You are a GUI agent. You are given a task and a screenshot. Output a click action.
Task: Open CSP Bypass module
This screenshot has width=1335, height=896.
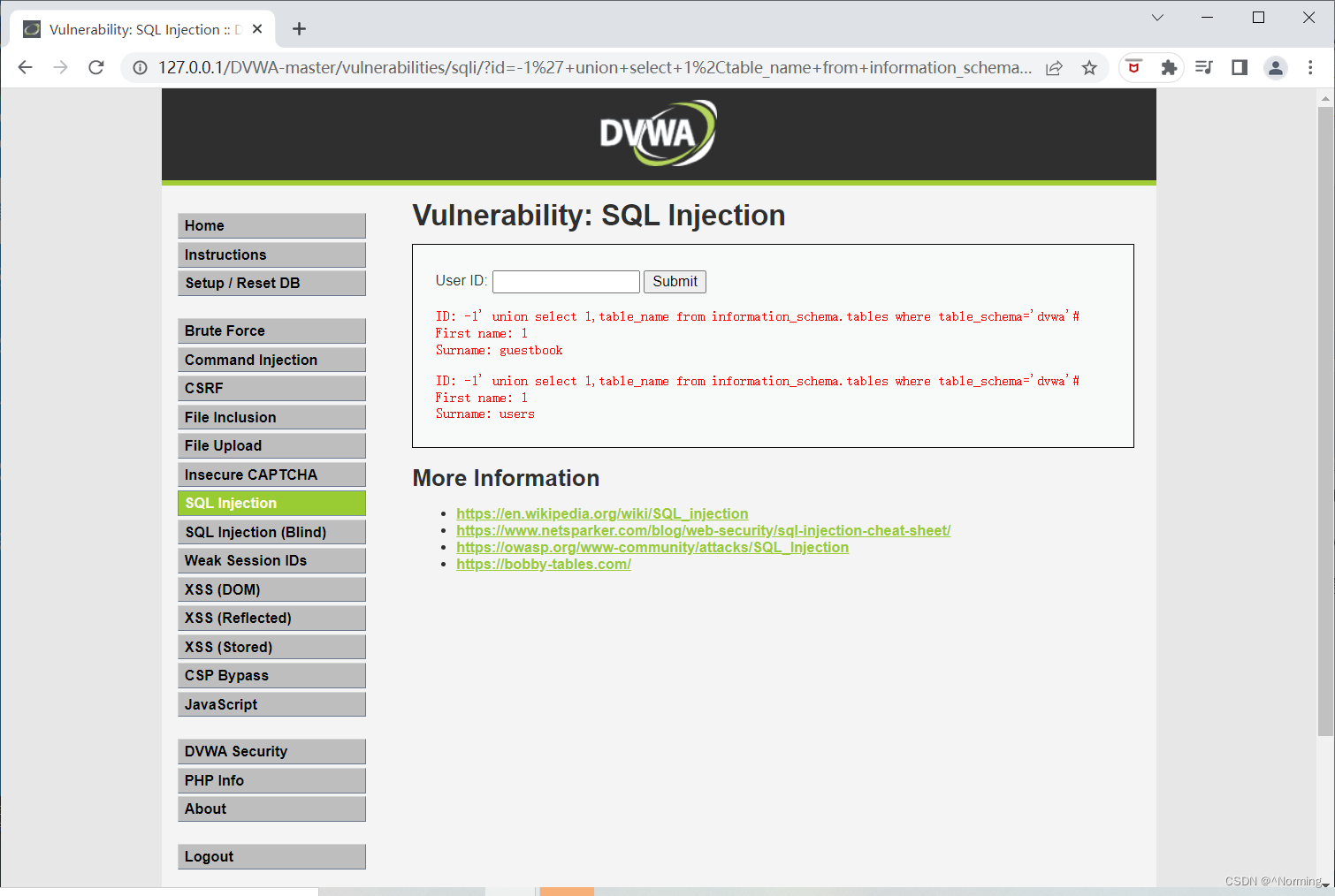pos(271,675)
